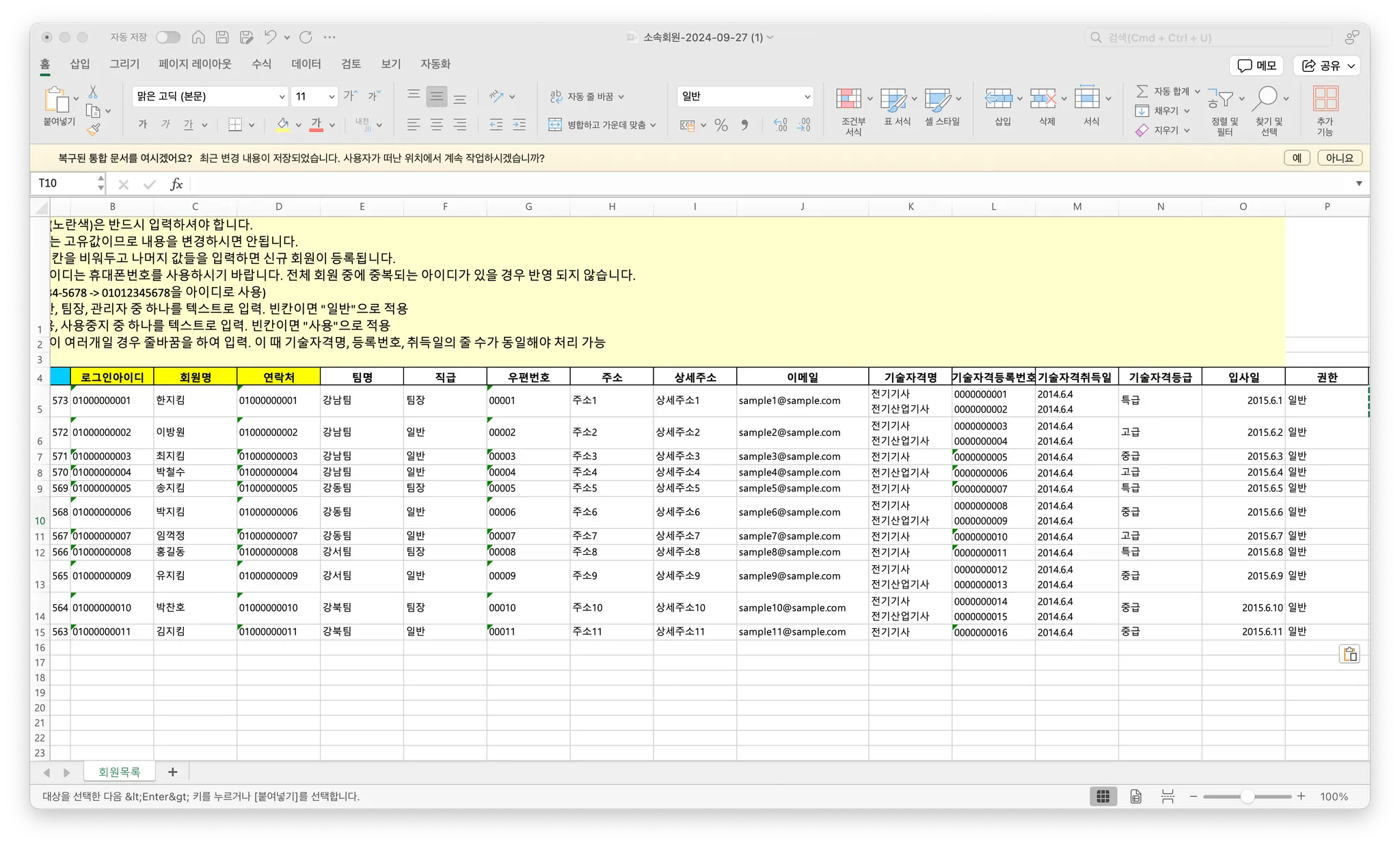Toggle the AutoSave (자동 저장) switch
Image resolution: width=1400 pixels, height=846 pixels.
[167, 38]
